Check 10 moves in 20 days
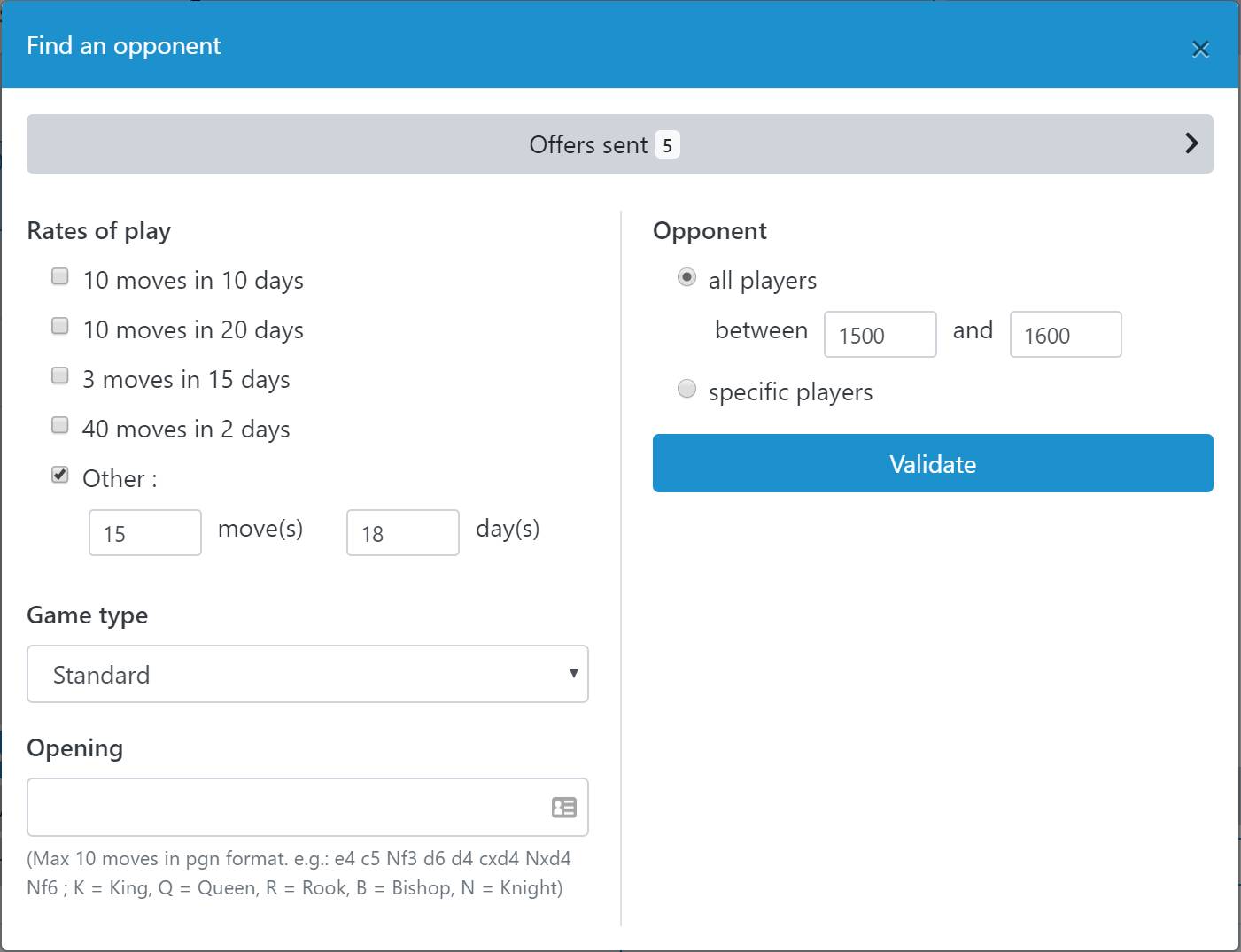 [x=60, y=326]
